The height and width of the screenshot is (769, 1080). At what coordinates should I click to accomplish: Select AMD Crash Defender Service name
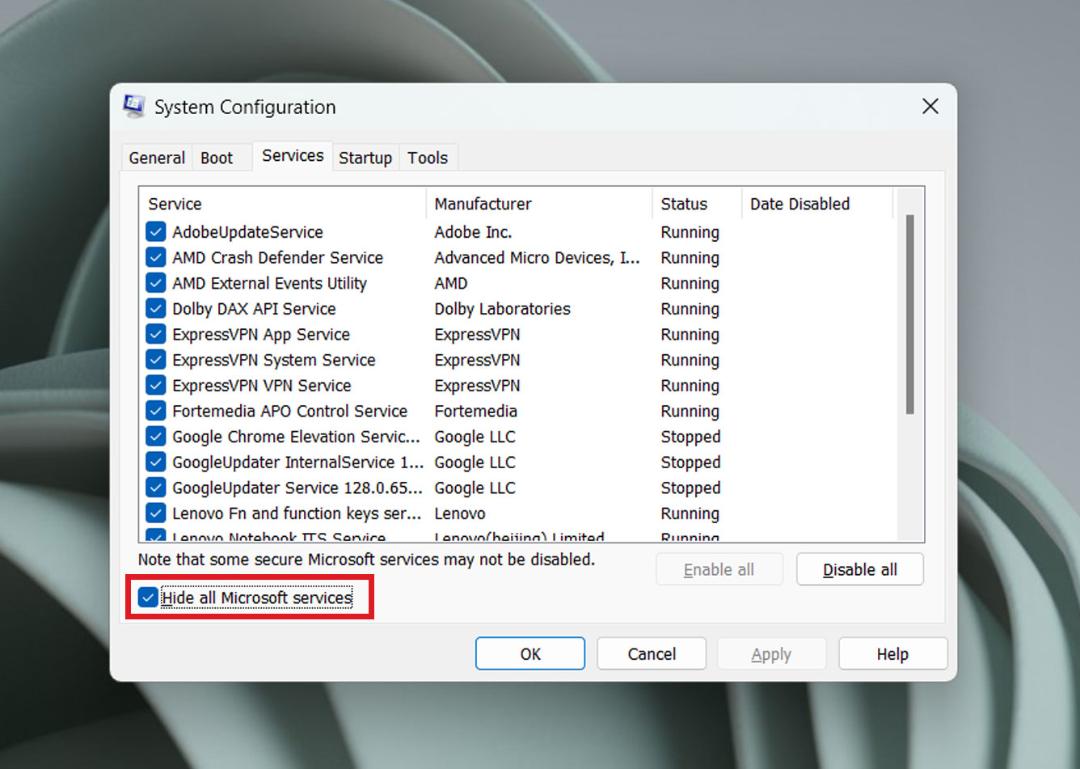pyautogui.click(x=278, y=258)
